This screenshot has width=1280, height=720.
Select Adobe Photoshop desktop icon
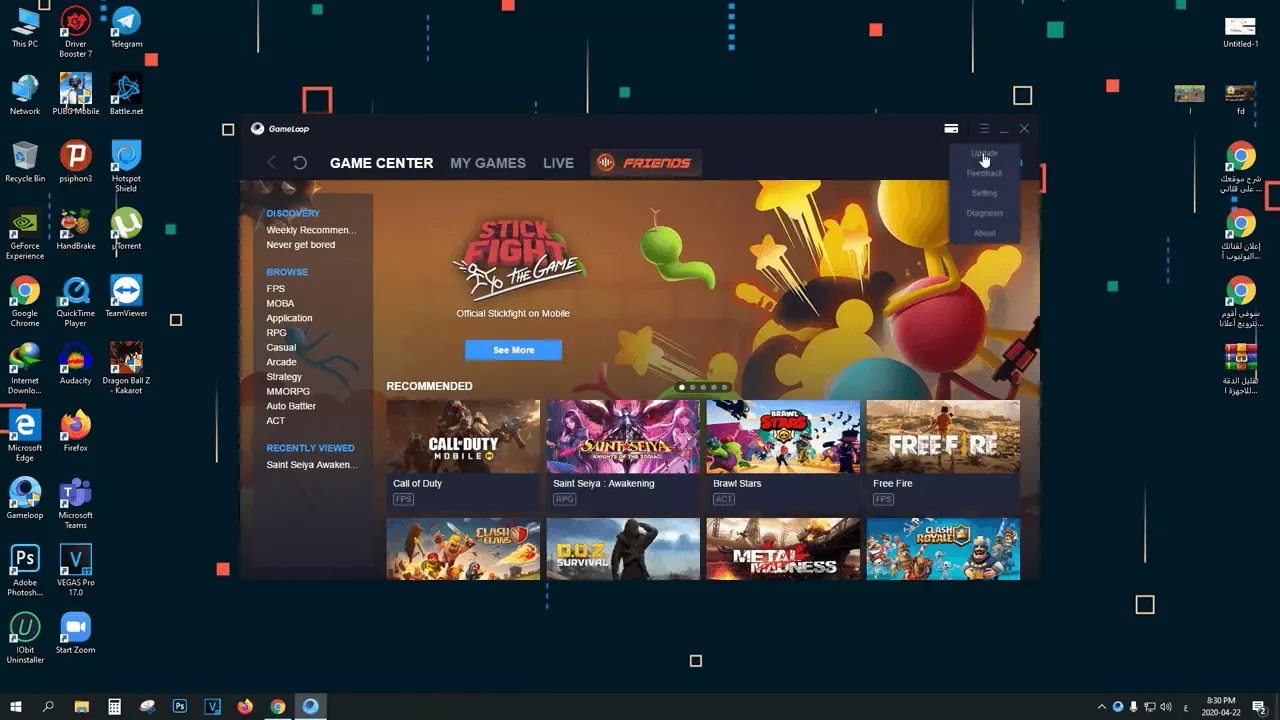pyautogui.click(x=25, y=571)
